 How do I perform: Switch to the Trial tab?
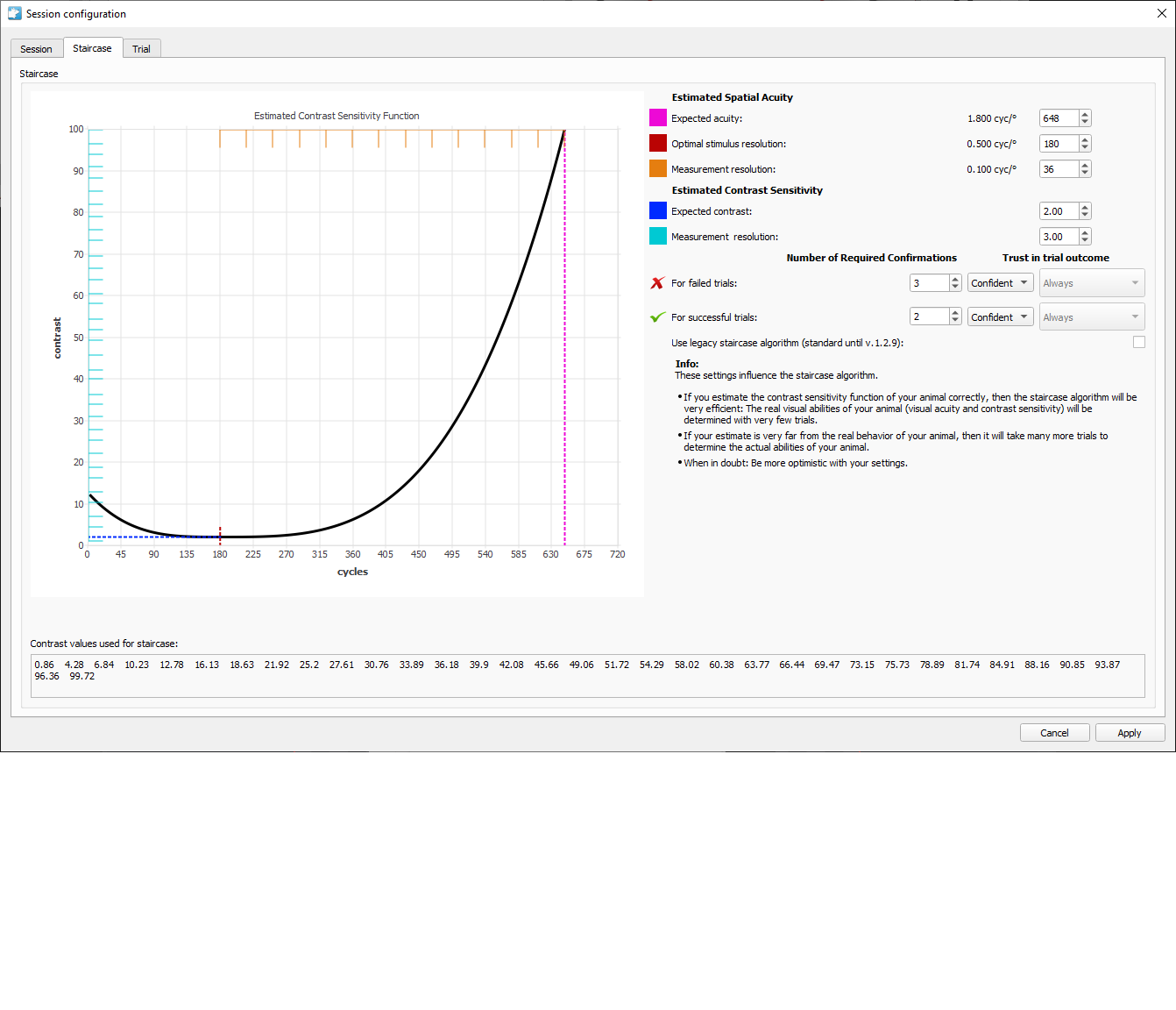[141, 49]
